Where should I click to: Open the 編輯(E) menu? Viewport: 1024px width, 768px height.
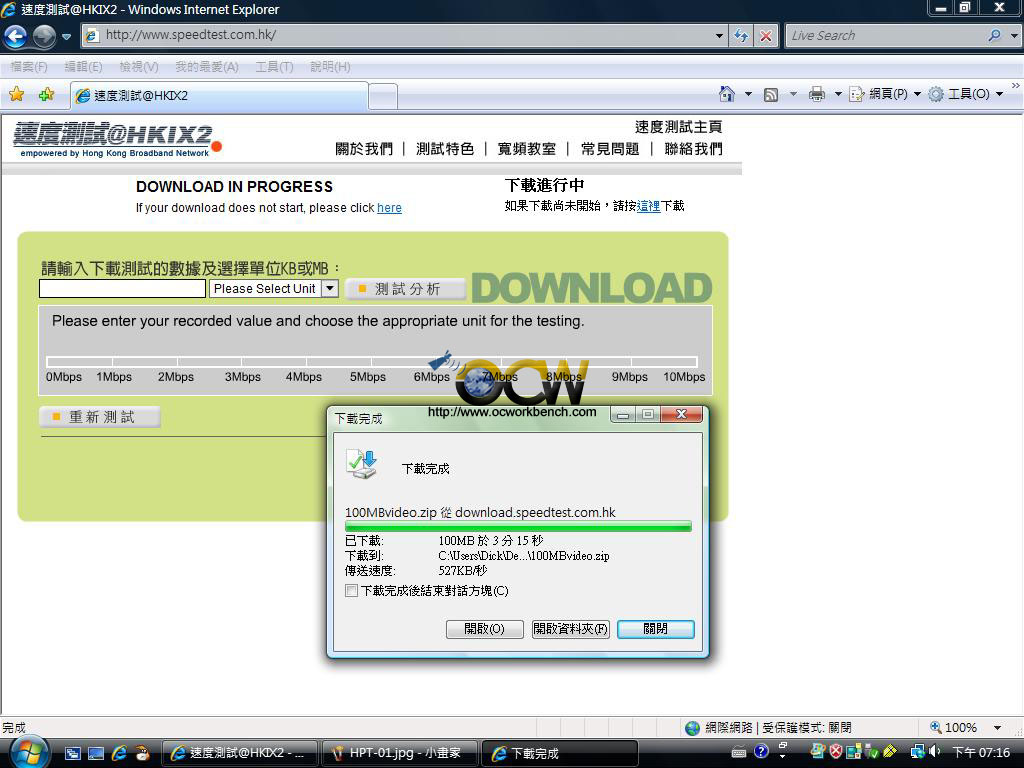point(83,67)
